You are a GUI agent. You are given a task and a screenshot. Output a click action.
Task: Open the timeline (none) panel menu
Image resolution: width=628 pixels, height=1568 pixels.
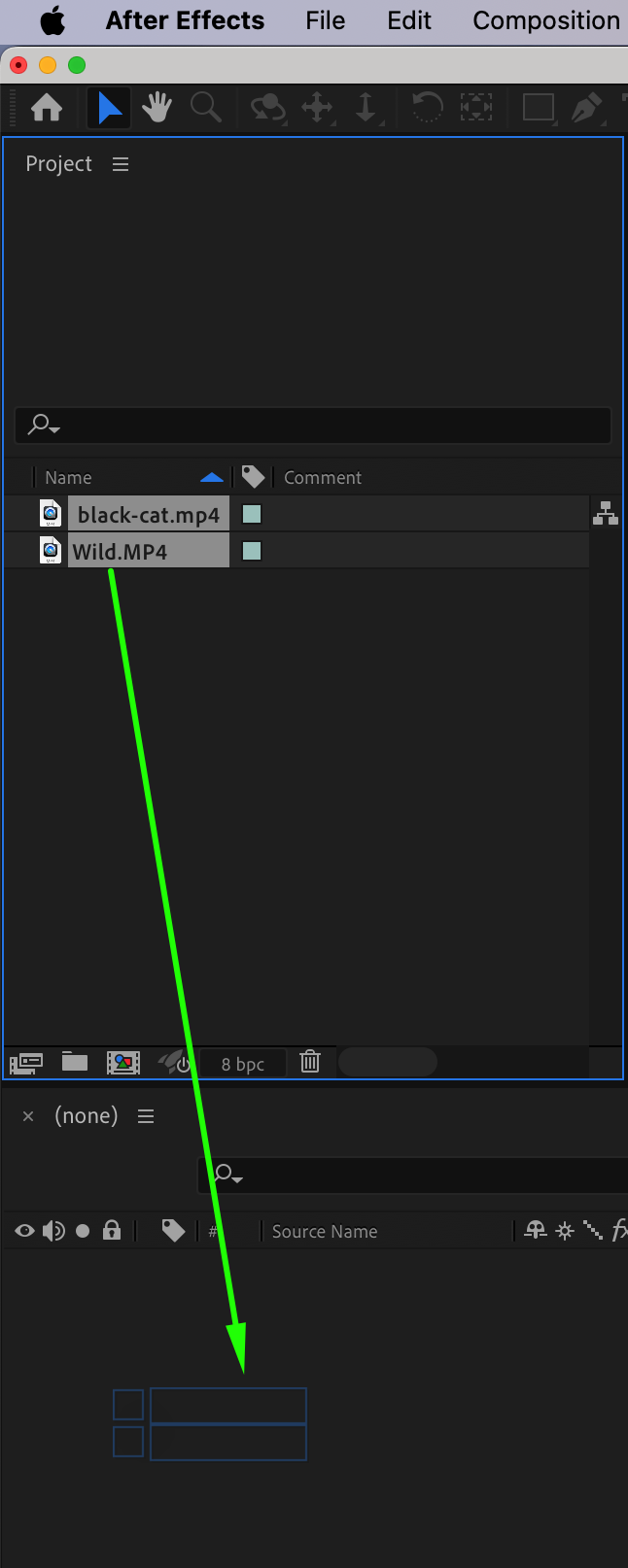(x=146, y=1116)
